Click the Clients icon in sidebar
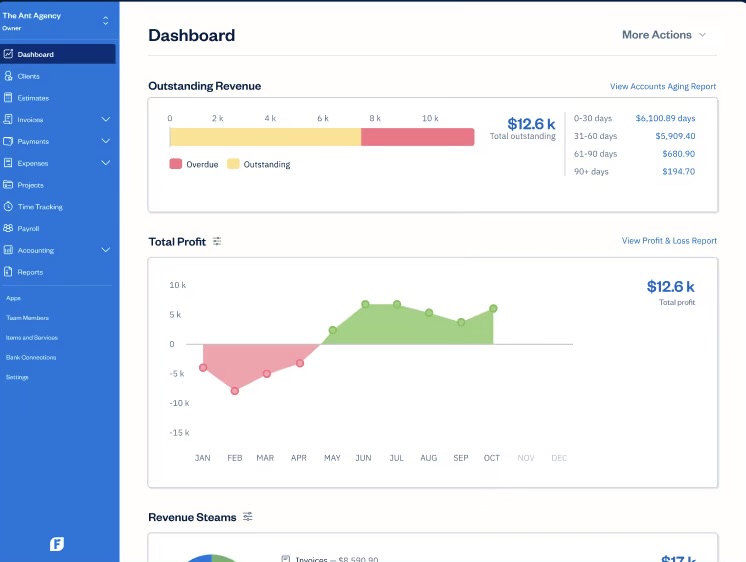Screen dimensions: 746x562 tap(8, 76)
